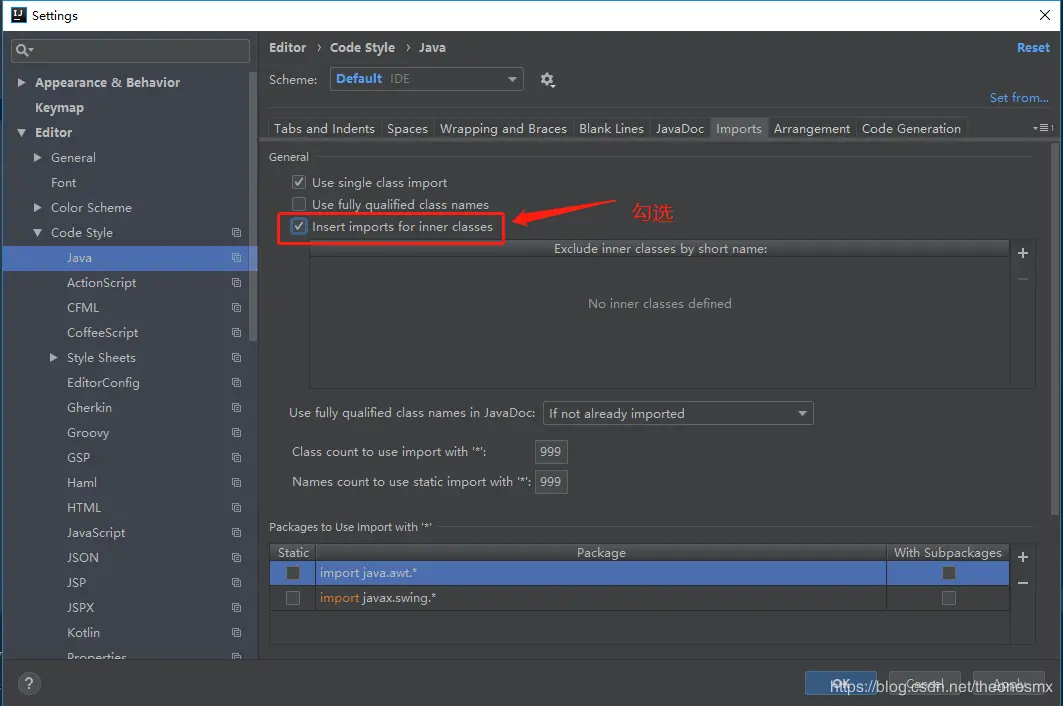This screenshot has height=706, width=1063.
Task: Click the Set from... link
Action: pos(1018,98)
